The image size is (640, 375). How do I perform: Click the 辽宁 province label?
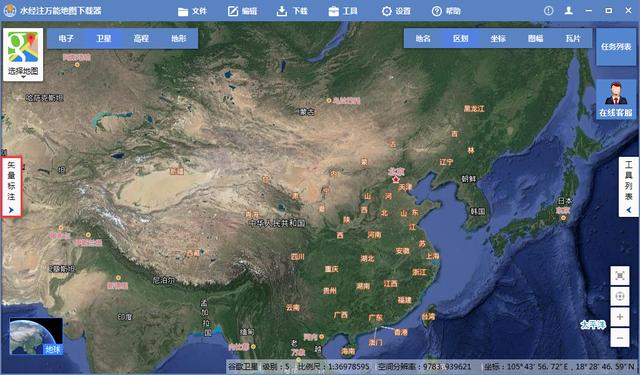[x=446, y=162]
